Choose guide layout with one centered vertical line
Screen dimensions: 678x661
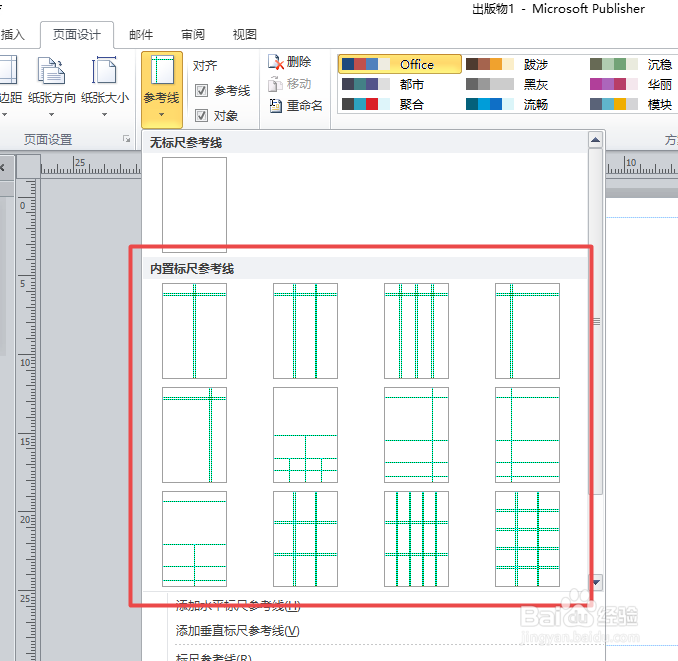pyautogui.click(x=194, y=331)
